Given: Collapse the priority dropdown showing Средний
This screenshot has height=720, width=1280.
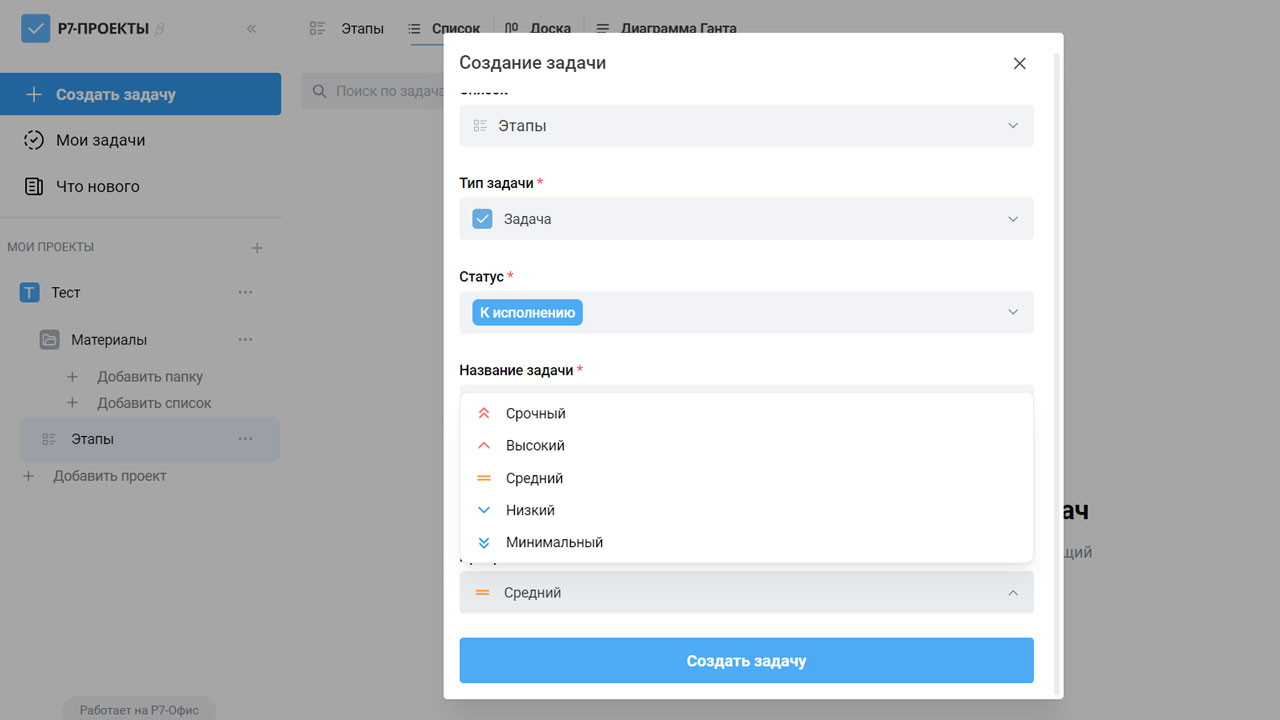Looking at the screenshot, I should pos(746,593).
